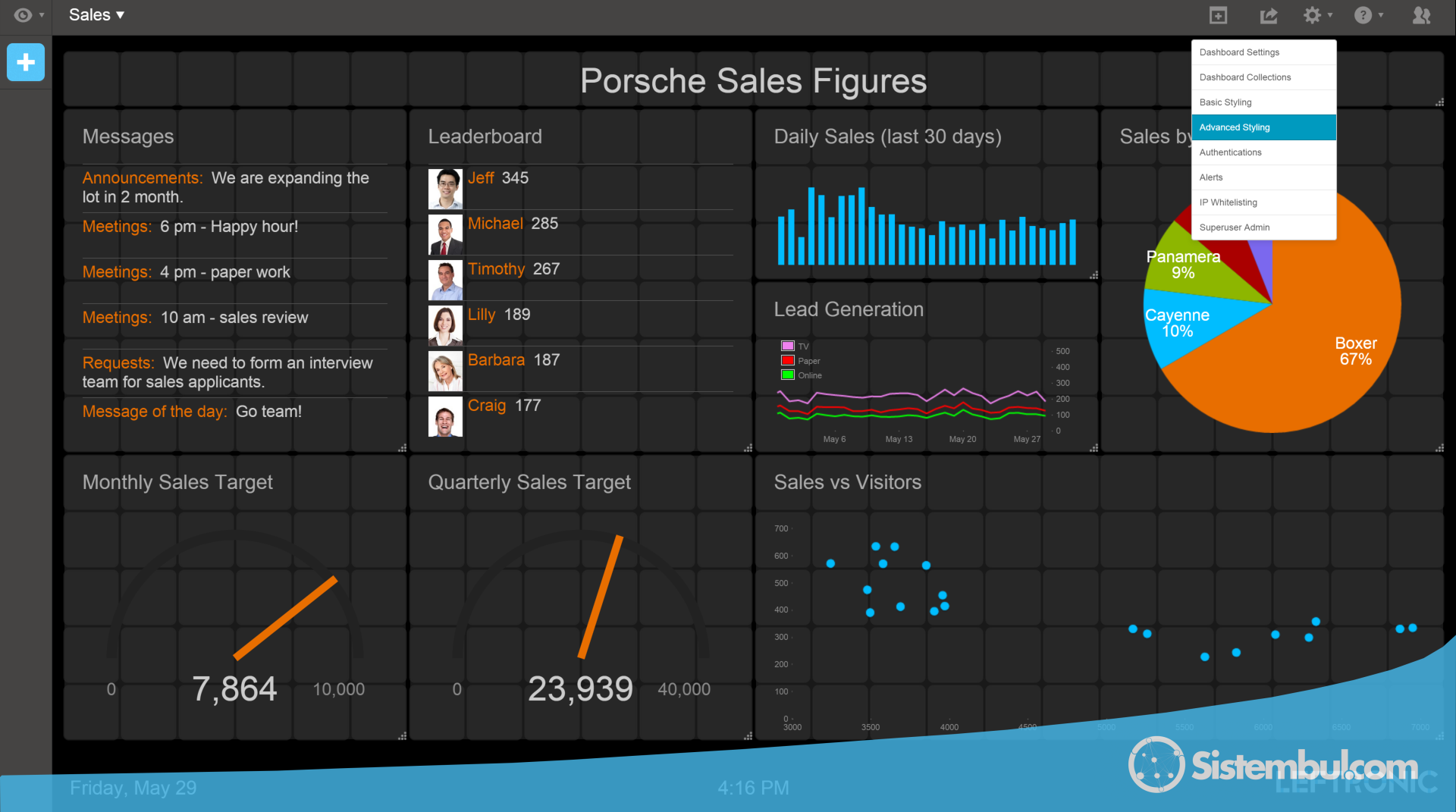Click the 4 pm paper work meeting

[187, 272]
